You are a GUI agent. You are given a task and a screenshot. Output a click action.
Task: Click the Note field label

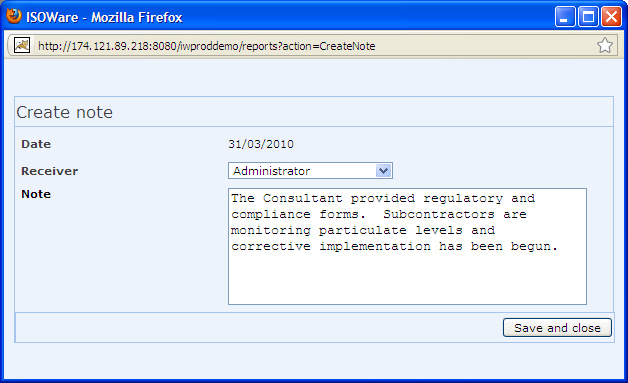(36, 194)
